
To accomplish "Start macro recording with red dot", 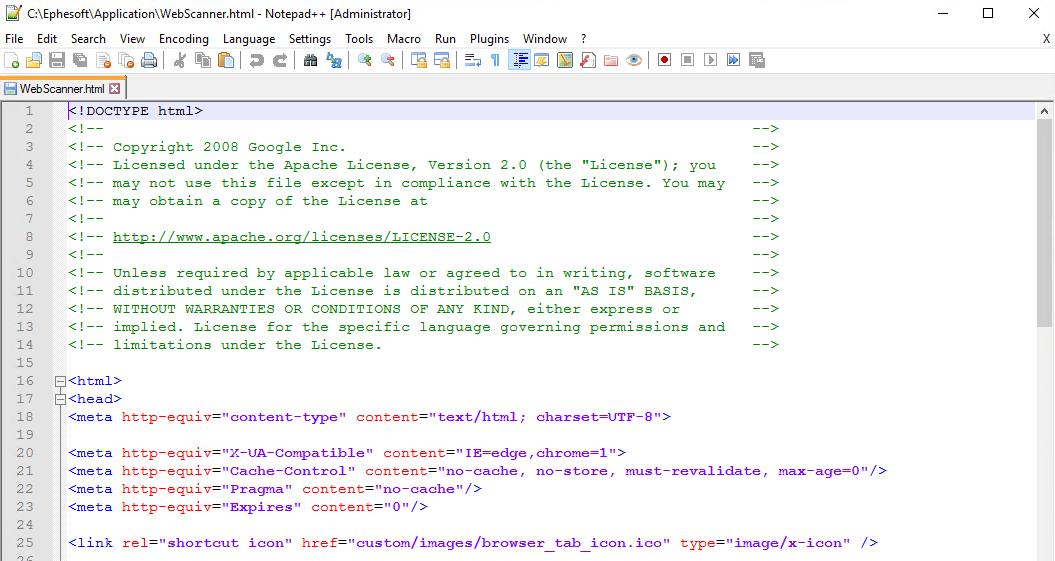I will pos(664,61).
